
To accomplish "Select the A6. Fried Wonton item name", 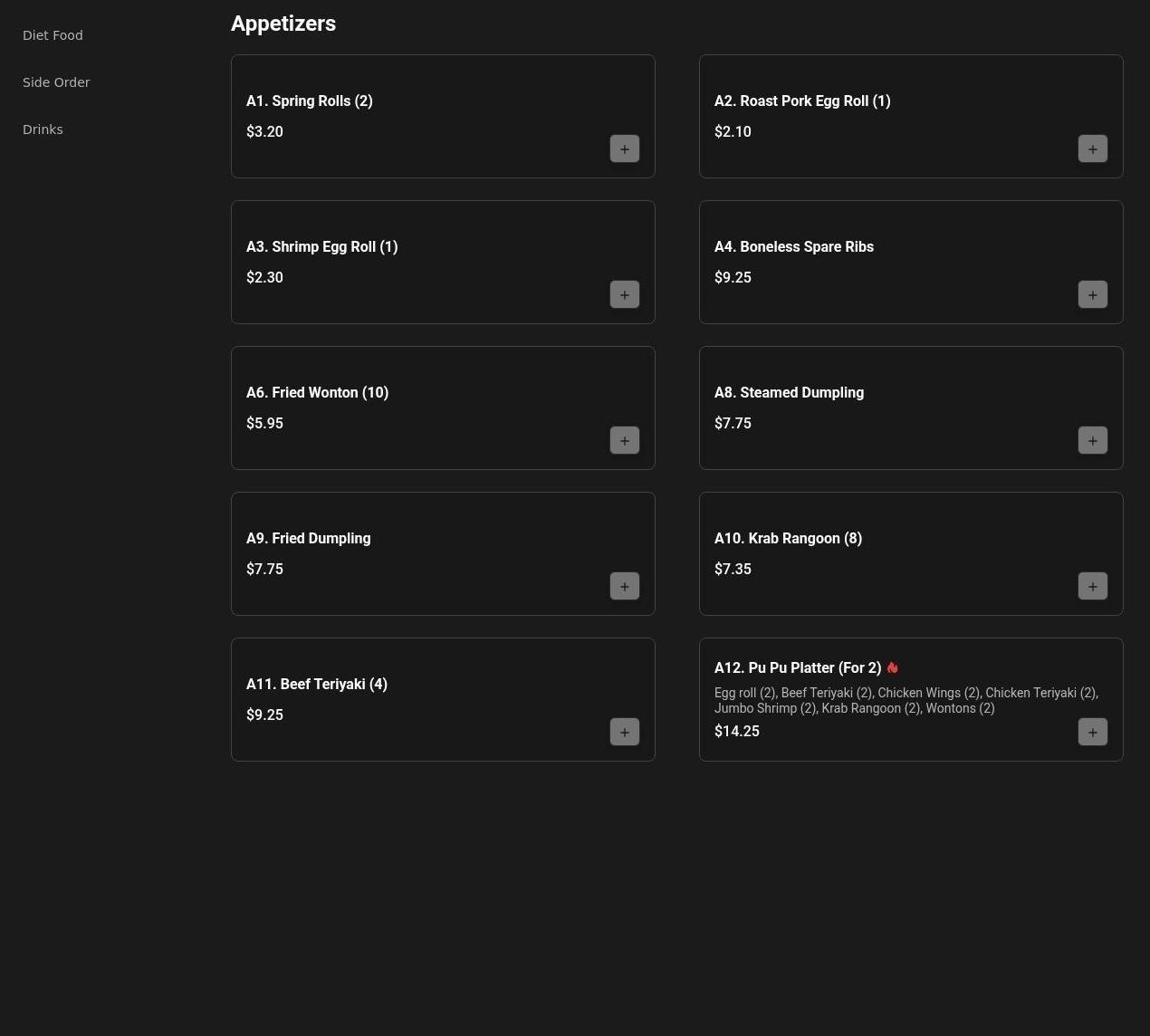I will click(317, 393).
